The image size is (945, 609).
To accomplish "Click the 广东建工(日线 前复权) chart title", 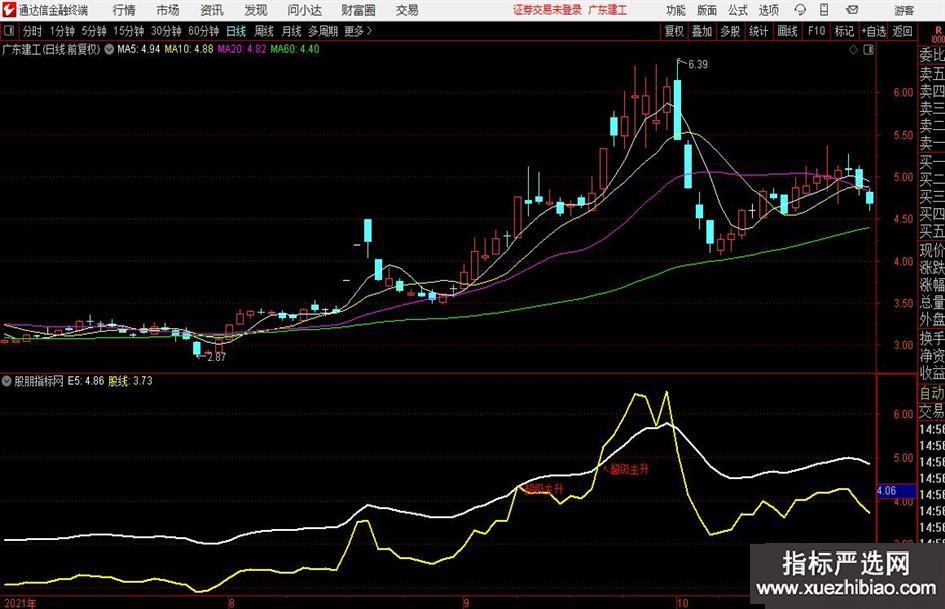I will (51, 49).
